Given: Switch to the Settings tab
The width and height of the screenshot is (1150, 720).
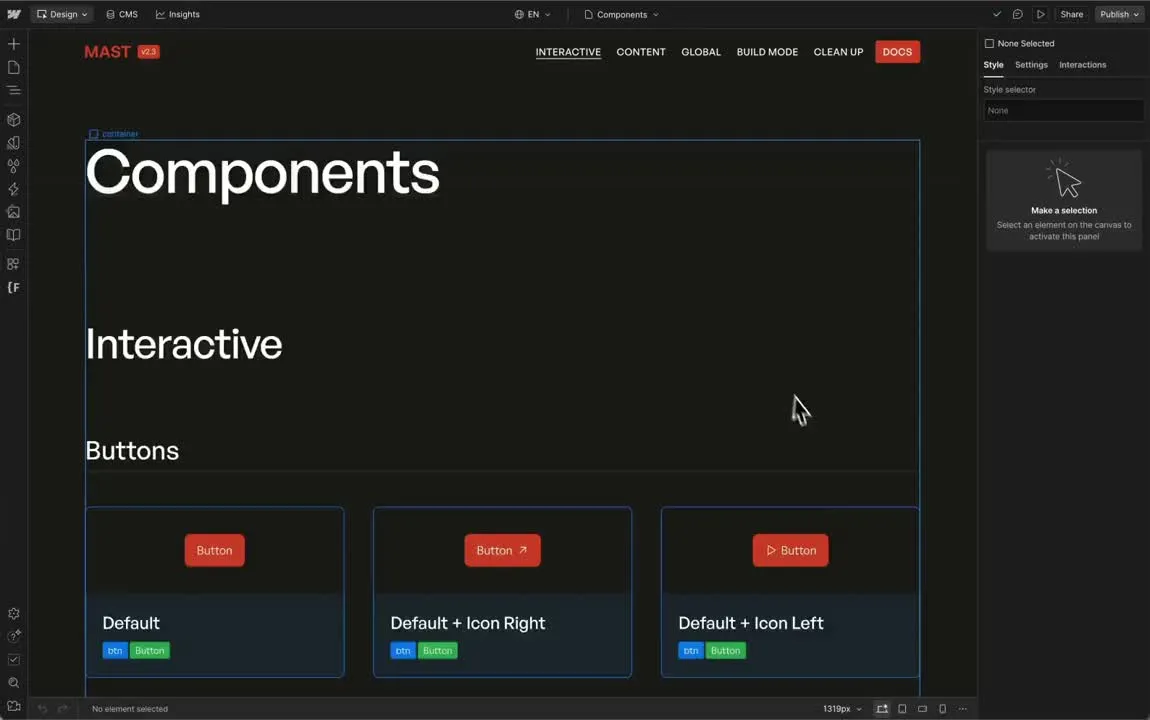Looking at the screenshot, I should tap(1031, 64).
